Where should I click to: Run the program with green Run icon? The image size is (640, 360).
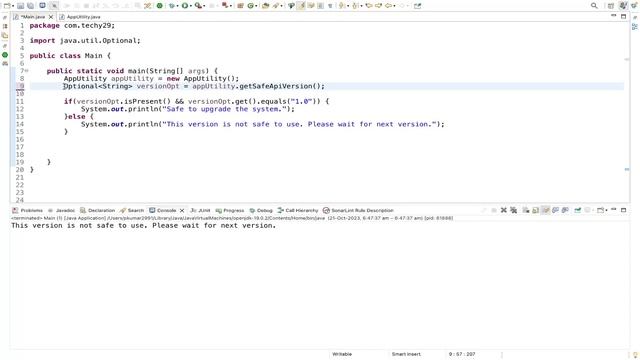184,6
